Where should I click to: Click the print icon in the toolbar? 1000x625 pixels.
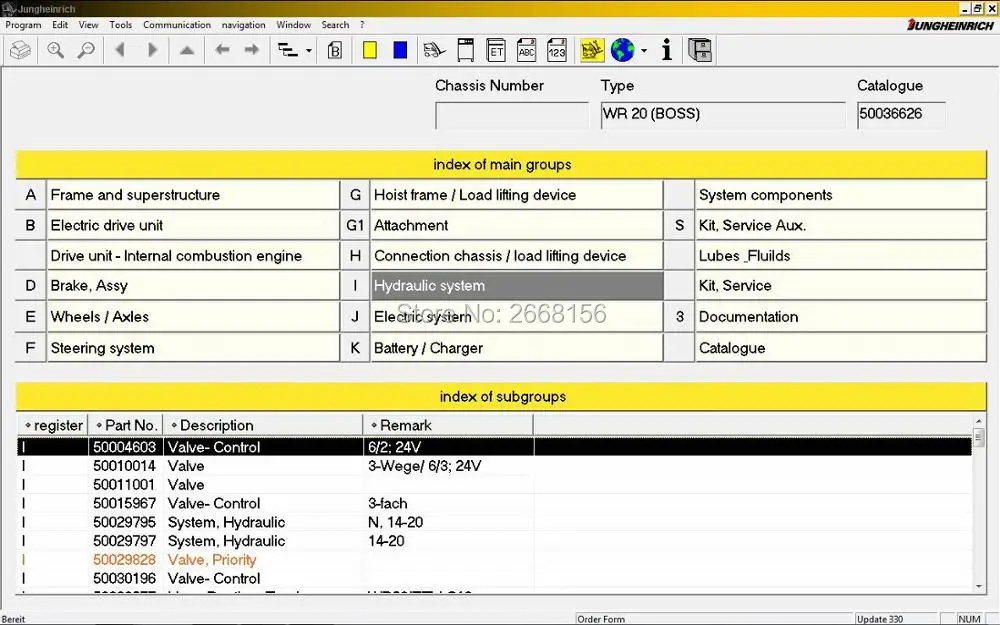point(20,50)
